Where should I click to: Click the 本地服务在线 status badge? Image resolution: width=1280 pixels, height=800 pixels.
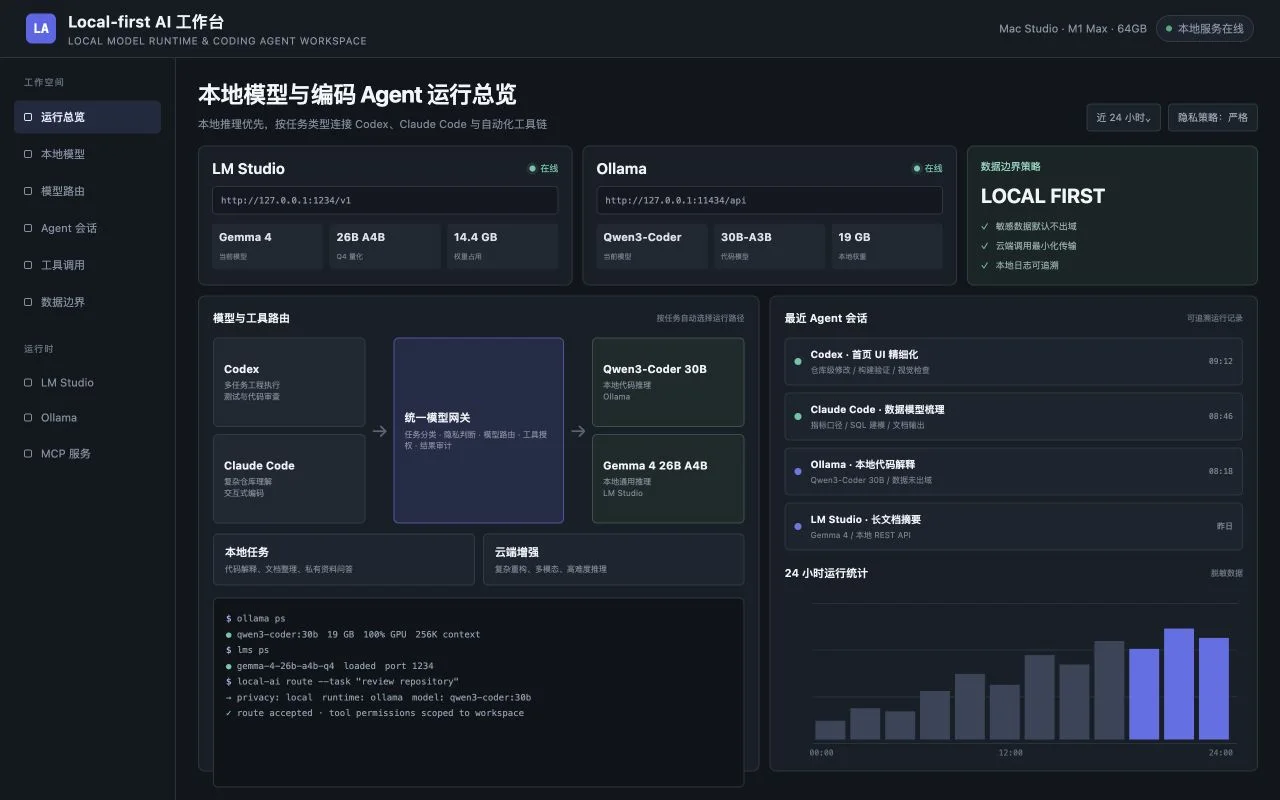click(x=1204, y=29)
